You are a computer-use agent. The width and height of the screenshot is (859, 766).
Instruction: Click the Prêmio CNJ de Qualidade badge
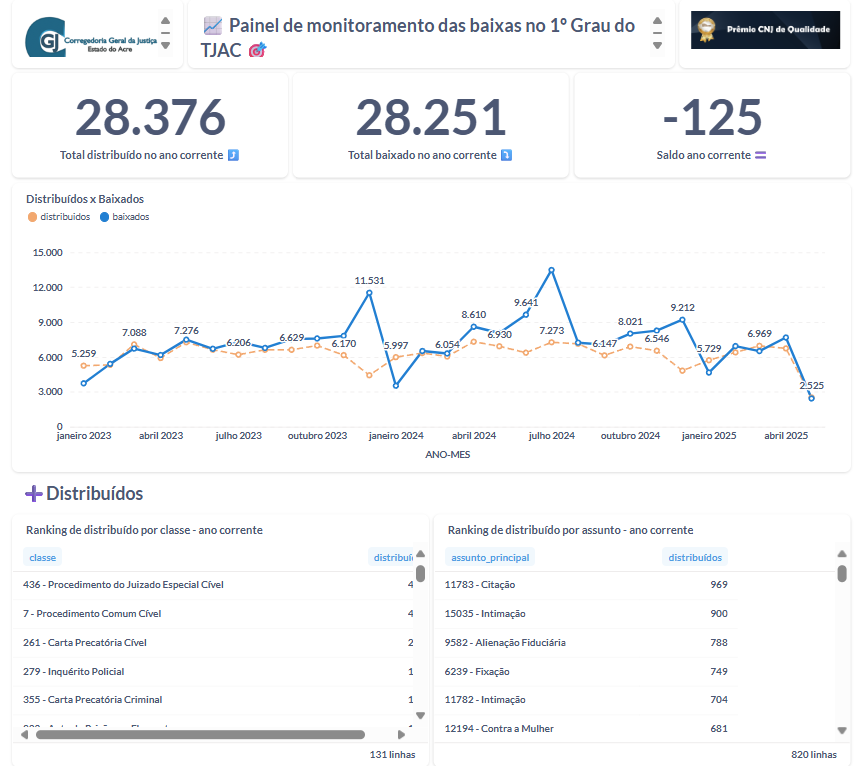pyautogui.click(x=765, y=31)
